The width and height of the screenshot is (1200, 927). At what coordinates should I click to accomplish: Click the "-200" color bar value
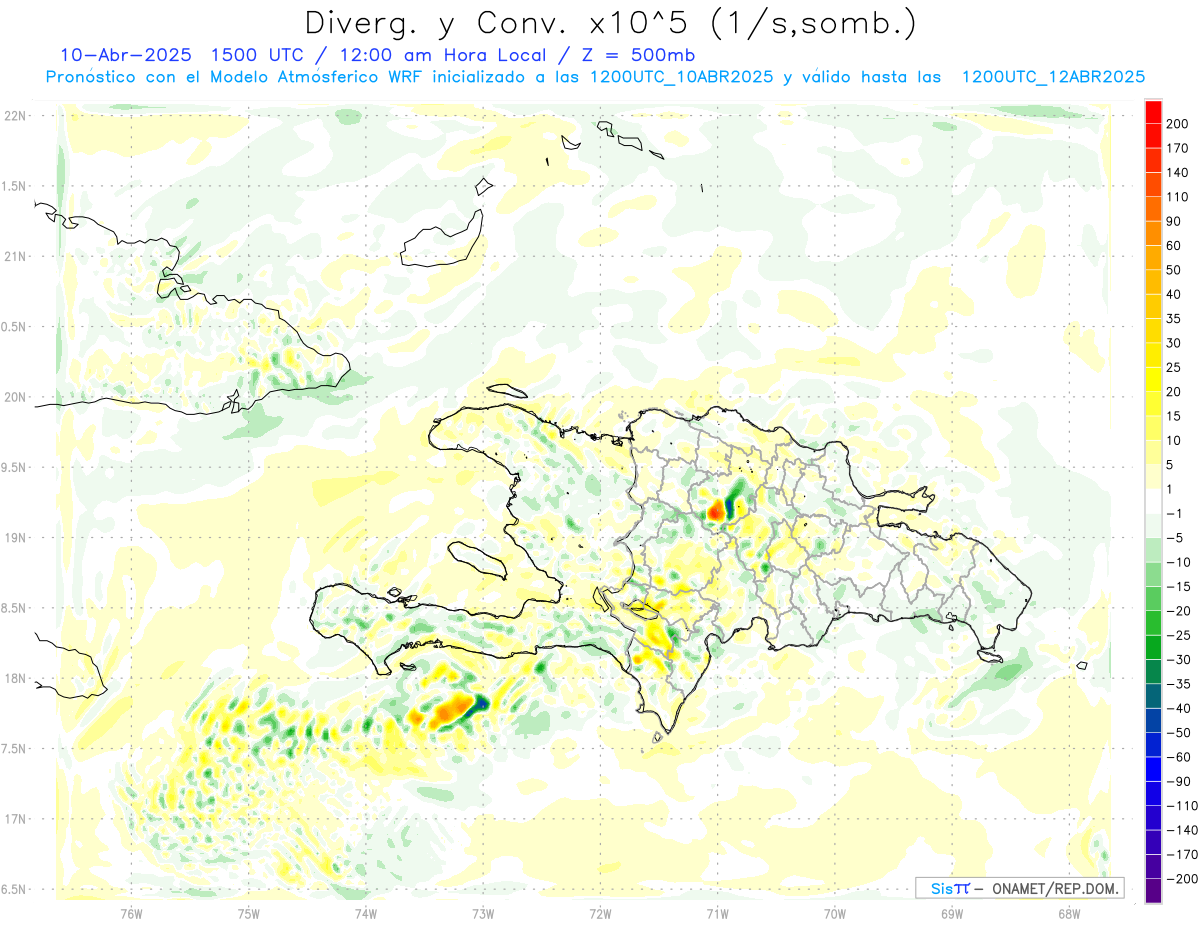click(1181, 879)
